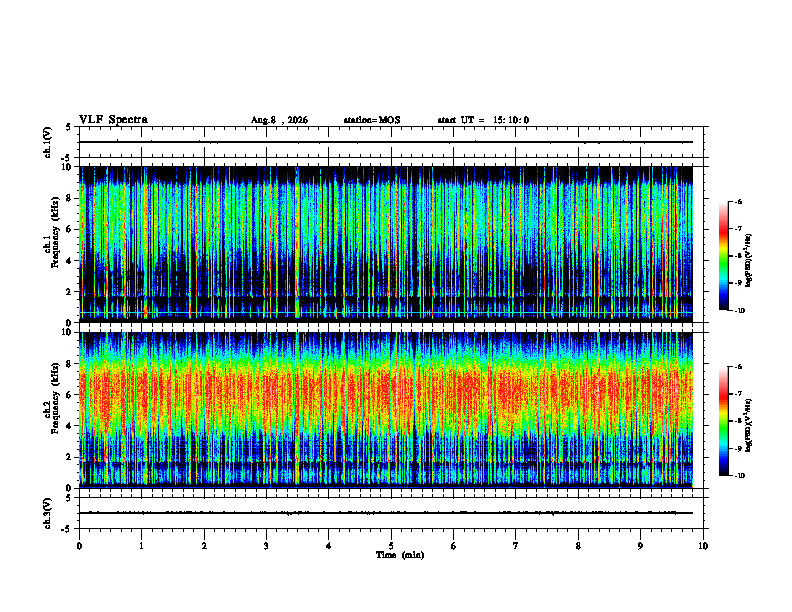Screen dimensions: 792x612
Task: Click the "-6" value on ch.1 colorbar
Action: pos(738,201)
